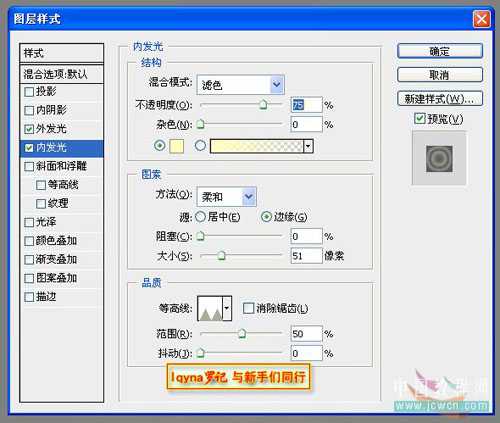Enable the 光泽 checkbox
This screenshot has width=500, height=423.
click(29, 222)
